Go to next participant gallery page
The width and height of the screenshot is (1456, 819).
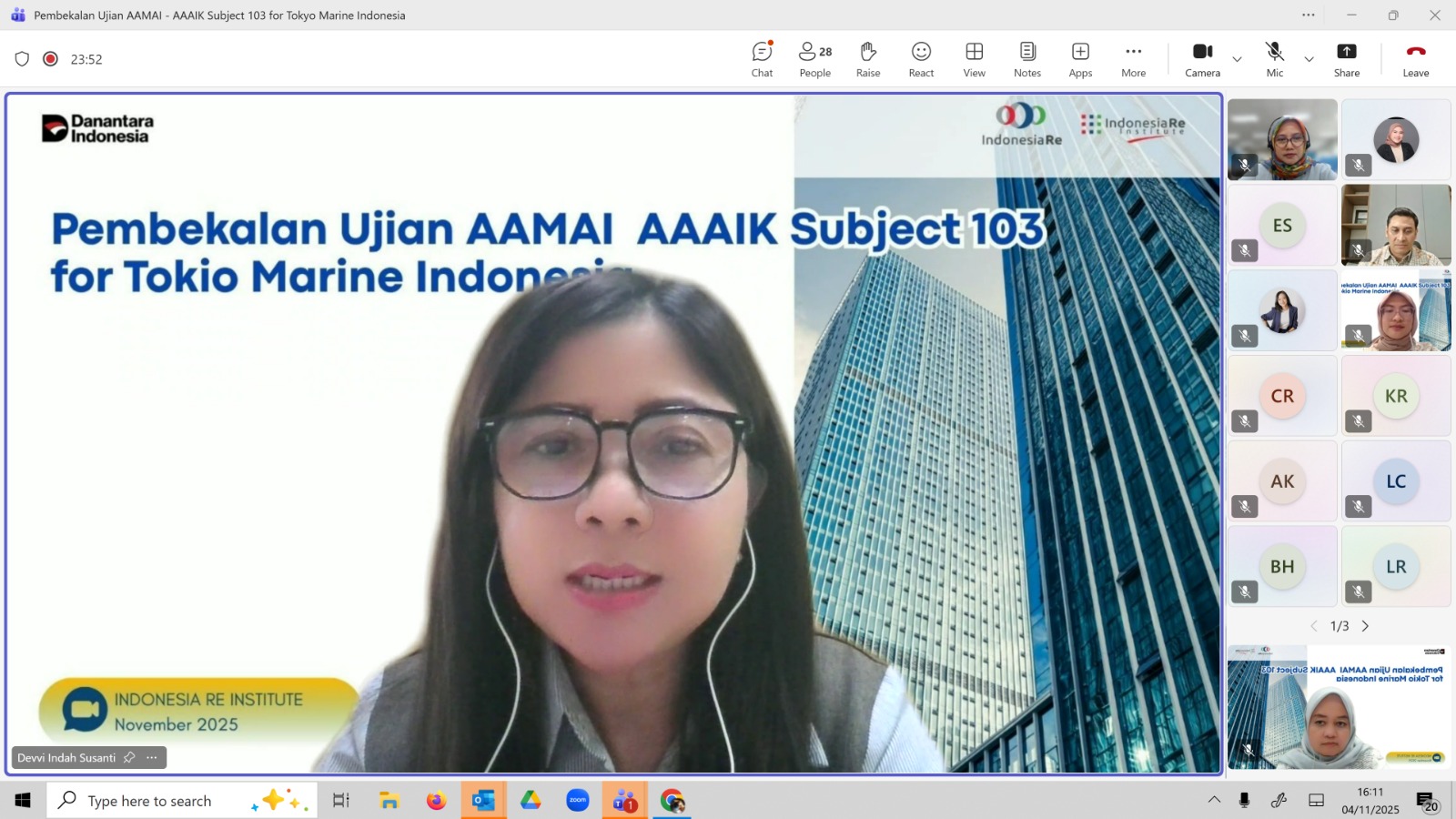pyautogui.click(x=1365, y=626)
